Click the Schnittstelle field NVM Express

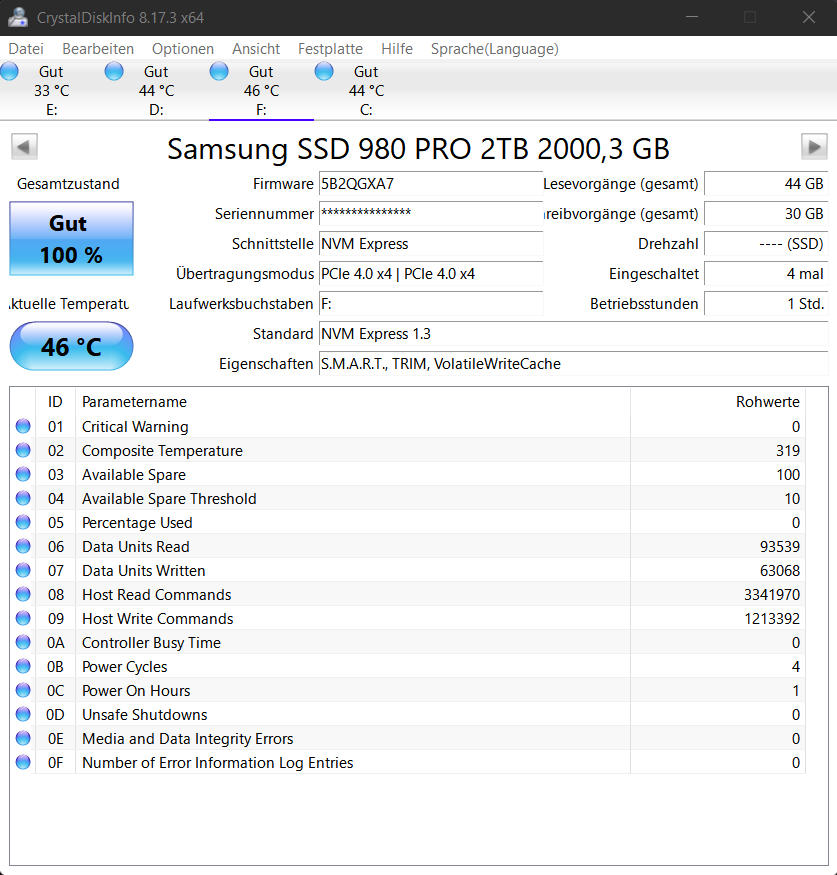[x=431, y=244]
